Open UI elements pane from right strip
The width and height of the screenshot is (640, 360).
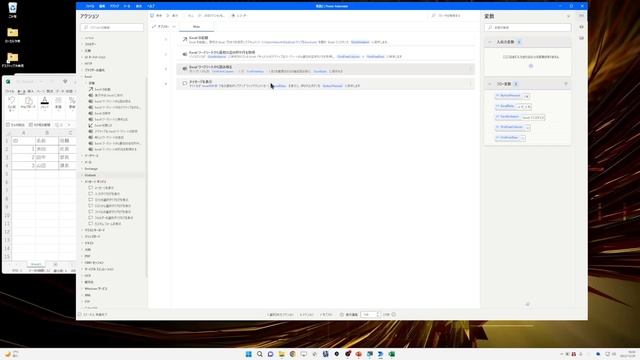click(582, 27)
